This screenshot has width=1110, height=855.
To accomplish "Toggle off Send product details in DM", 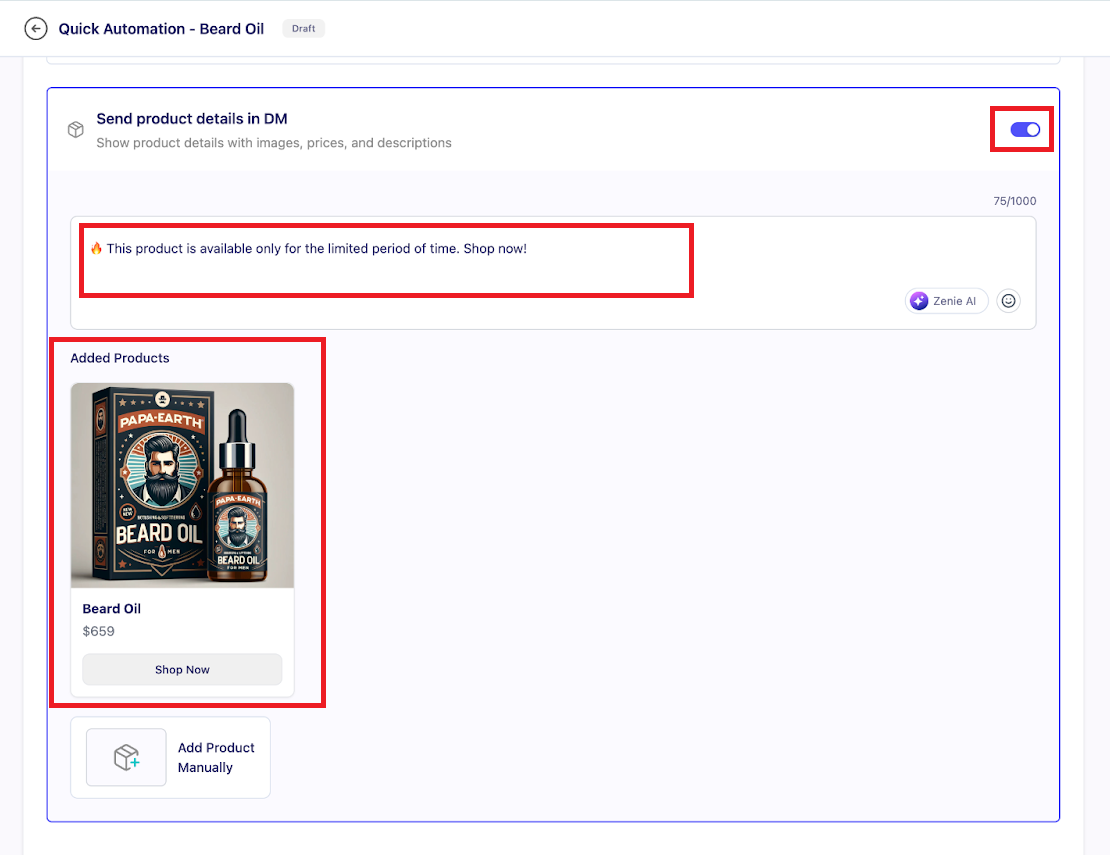I will [1024, 130].
